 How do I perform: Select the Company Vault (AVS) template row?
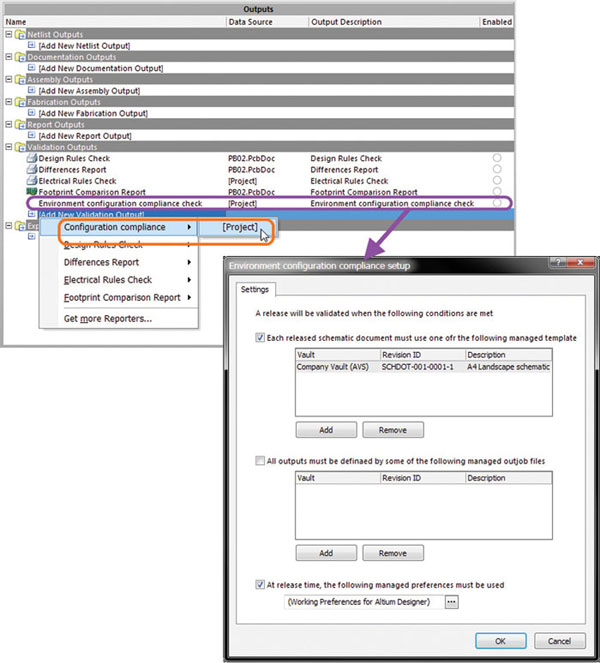336,367
